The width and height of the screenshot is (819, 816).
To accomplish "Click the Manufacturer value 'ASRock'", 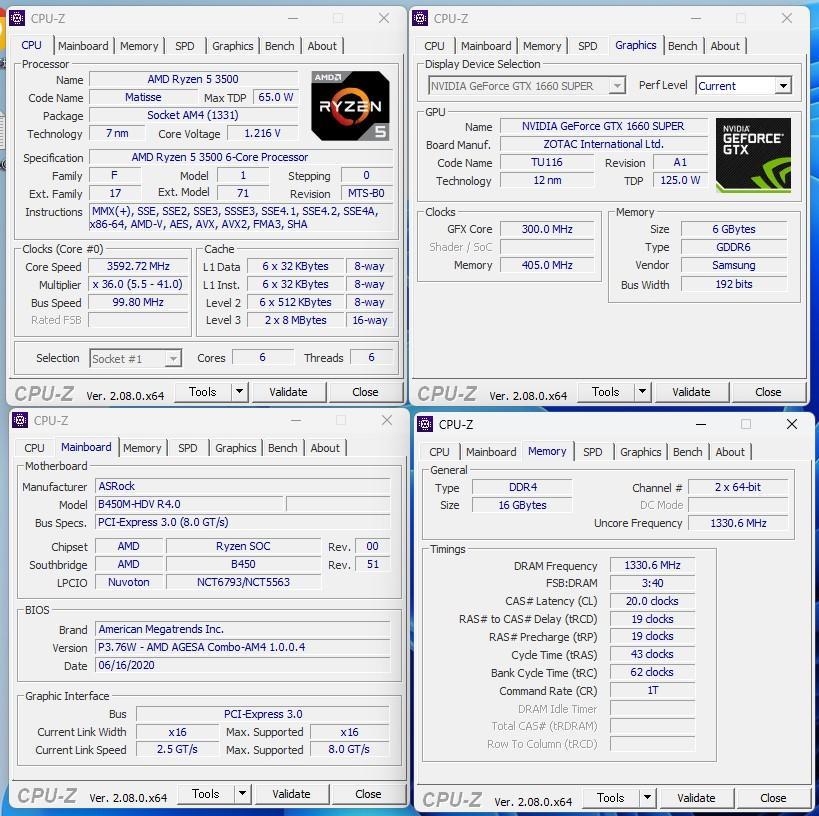I will (x=243, y=486).
